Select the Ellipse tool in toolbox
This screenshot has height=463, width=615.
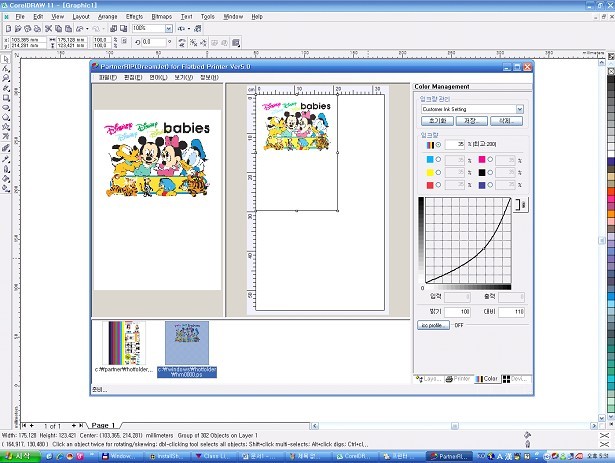(5, 108)
